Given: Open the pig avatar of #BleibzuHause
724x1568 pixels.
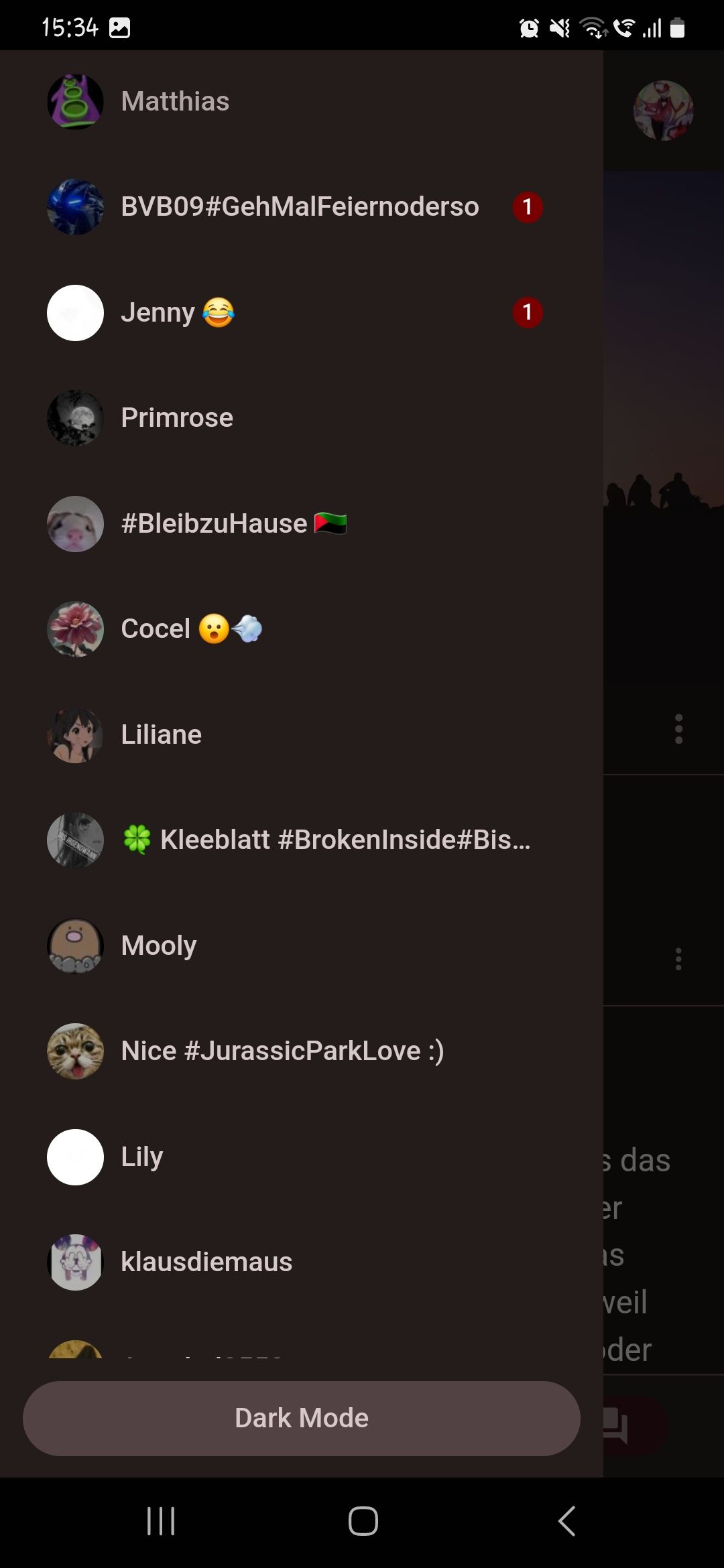Looking at the screenshot, I should (75, 523).
